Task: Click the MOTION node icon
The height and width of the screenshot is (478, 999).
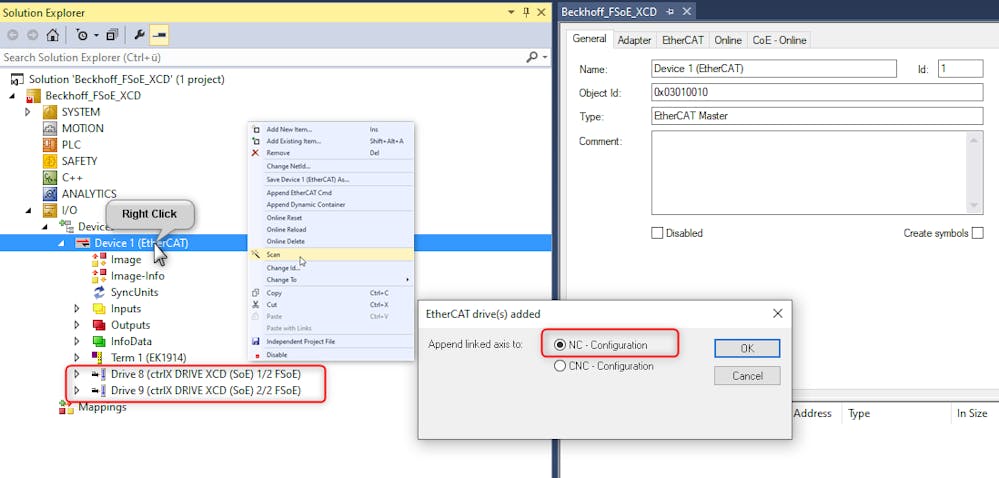Action: click(50, 128)
